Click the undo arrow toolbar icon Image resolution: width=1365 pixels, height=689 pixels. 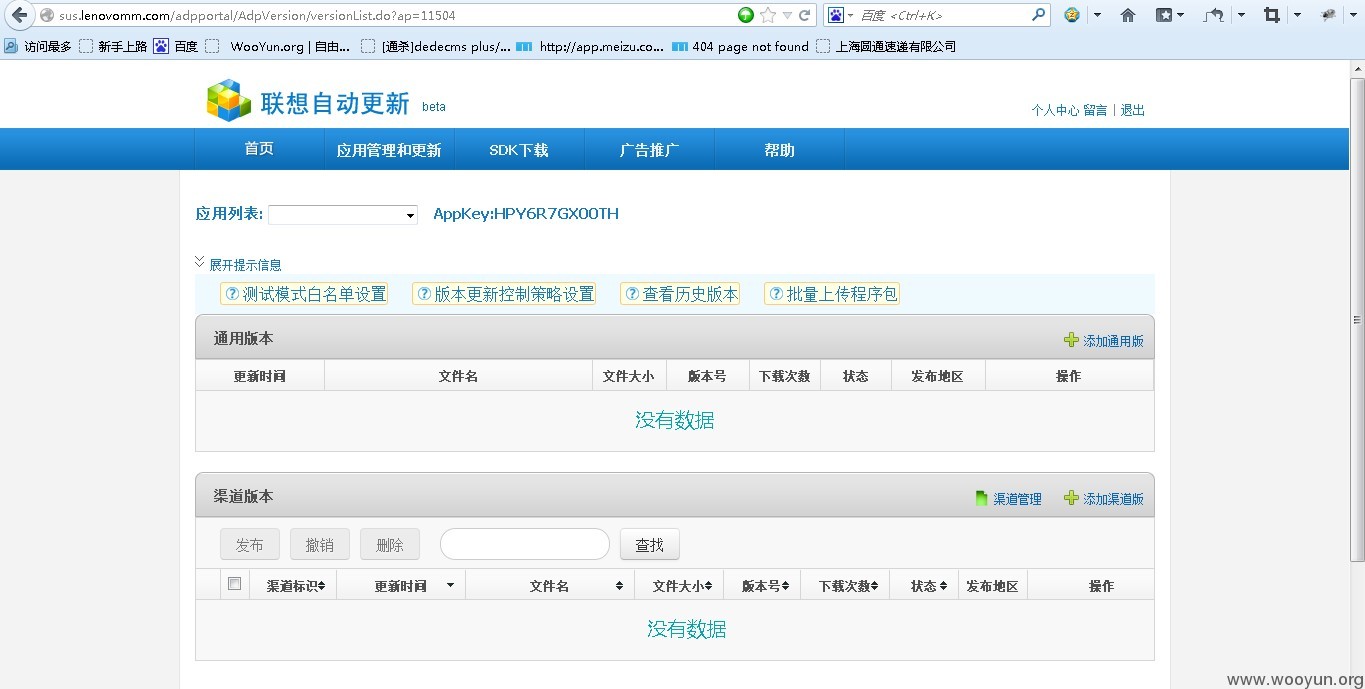(1214, 15)
